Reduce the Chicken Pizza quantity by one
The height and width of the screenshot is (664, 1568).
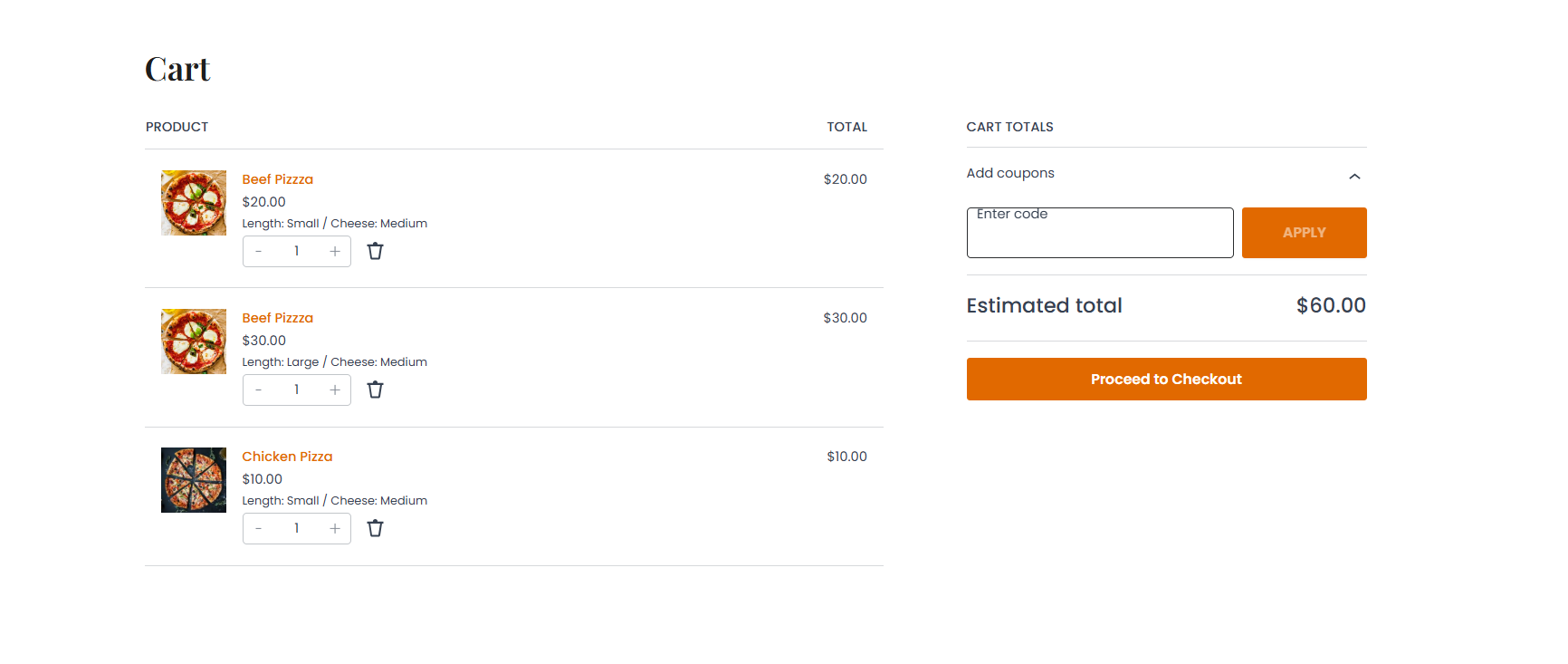[259, 528]
